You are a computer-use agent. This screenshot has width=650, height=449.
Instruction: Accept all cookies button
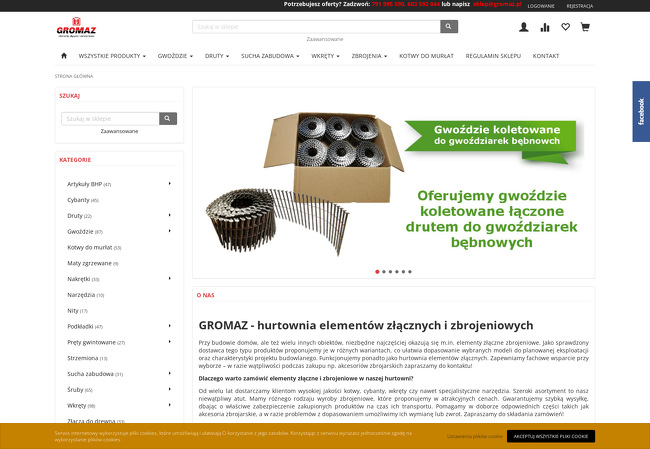tap(551, 436)
